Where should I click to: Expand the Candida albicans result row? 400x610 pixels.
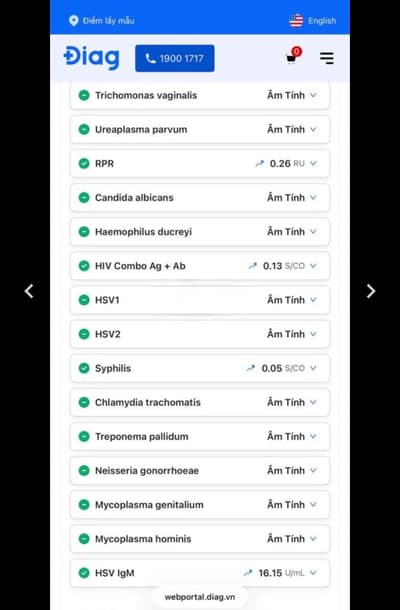[x=200, y=198]
